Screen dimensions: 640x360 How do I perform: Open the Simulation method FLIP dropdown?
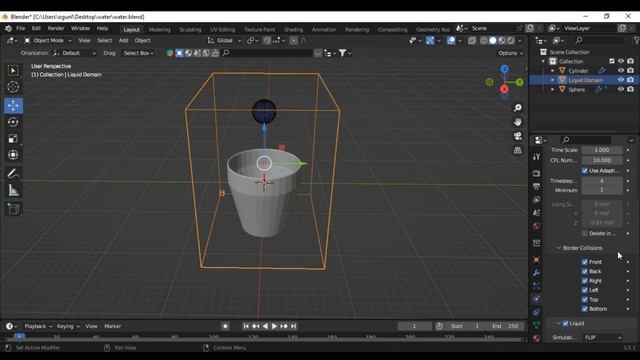602,338
